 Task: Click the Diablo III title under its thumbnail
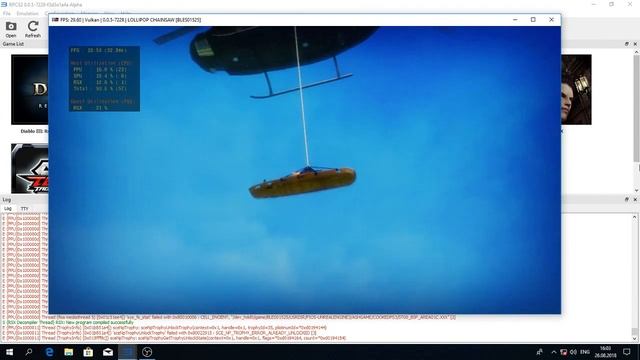(34, 131)
